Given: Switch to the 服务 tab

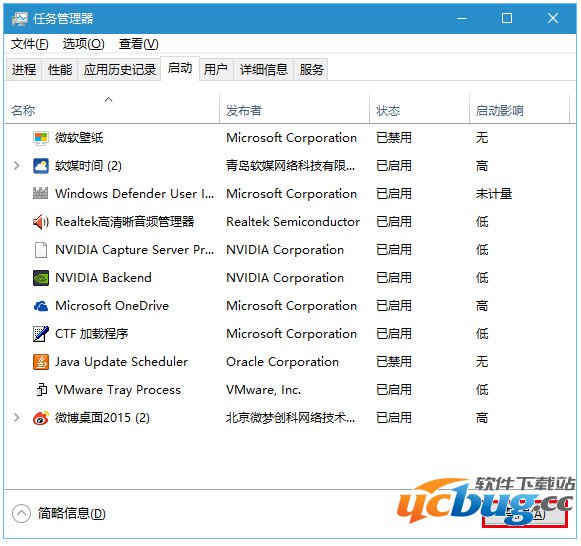Looking at the screenshot, I should [x=311, y=69].
